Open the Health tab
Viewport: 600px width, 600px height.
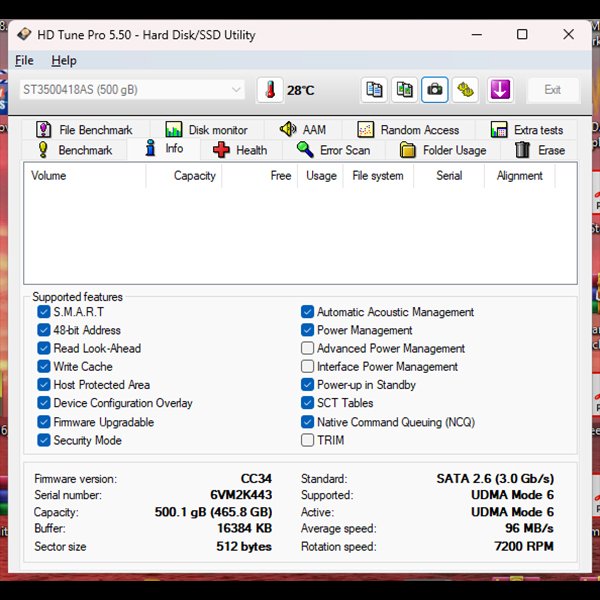pyautogui.click(x=240, y=150)
